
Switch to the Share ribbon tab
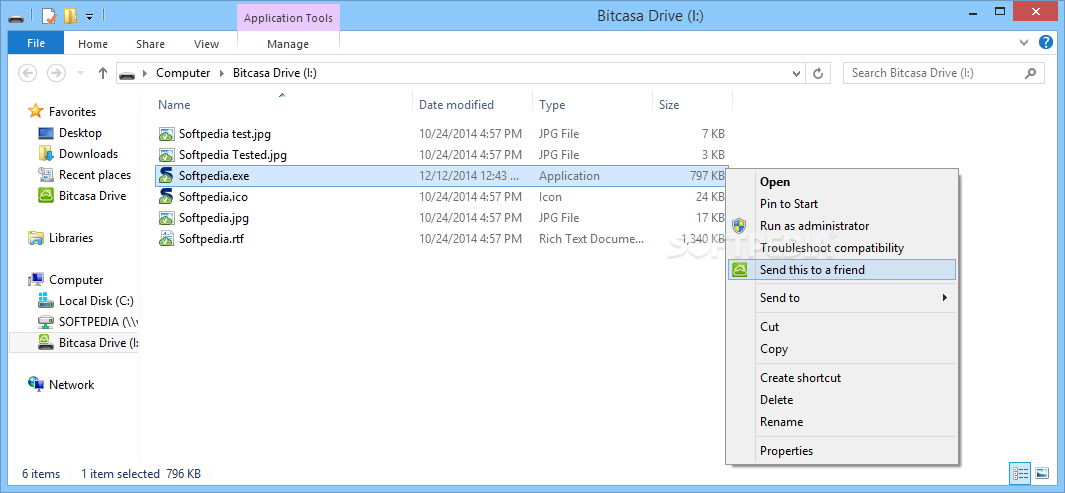click(x=150, y=44)
